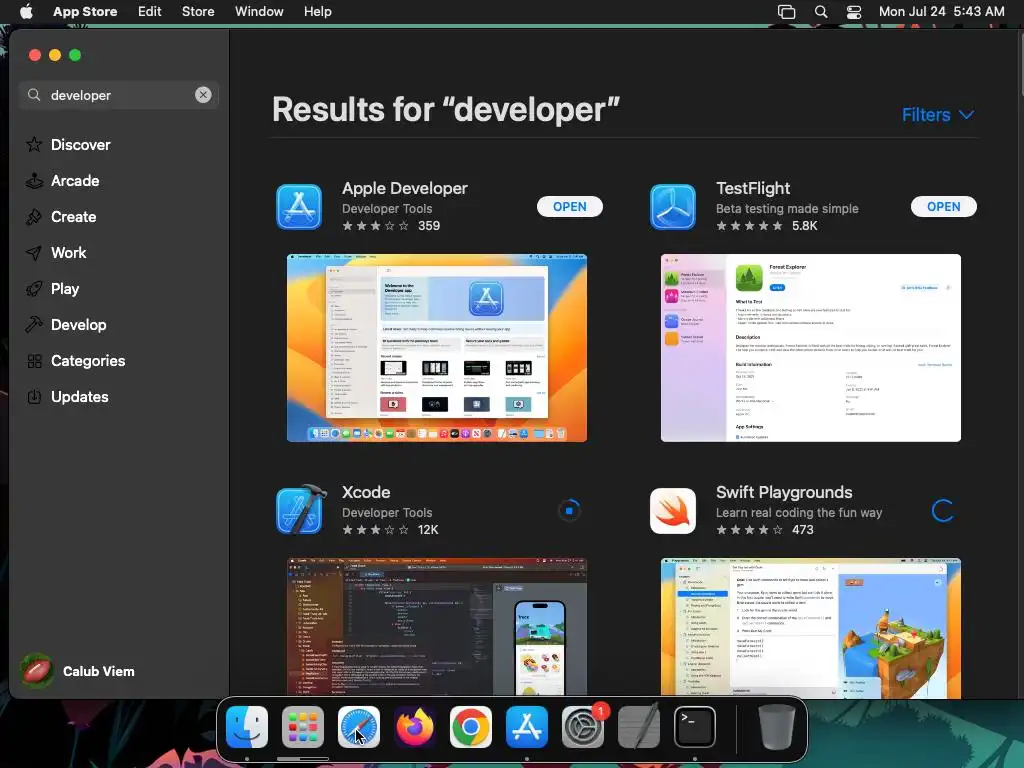Click the Apple Developer star rating
The image size is (1024, 768).
(376, 226)
